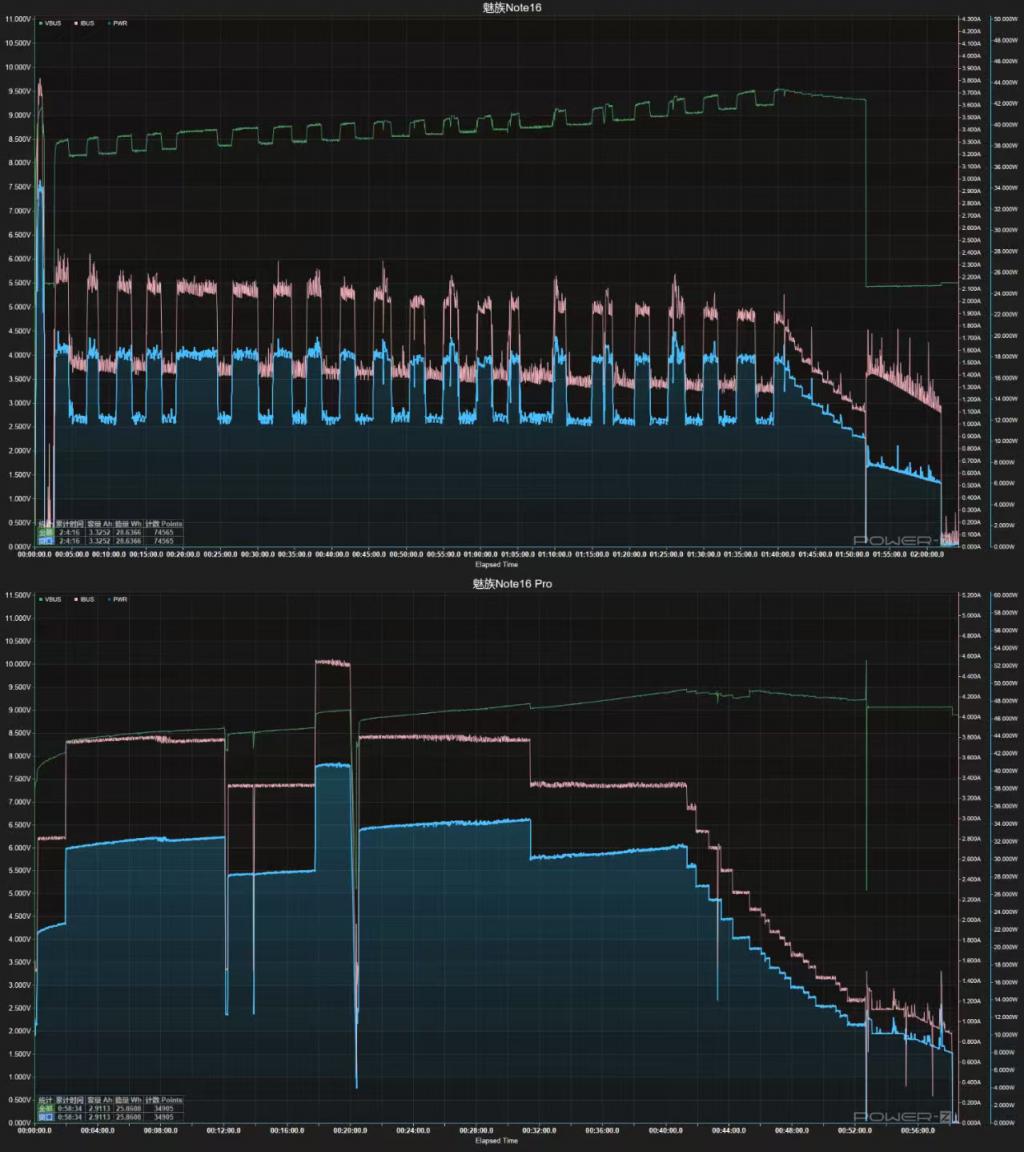Toggle PWR legend in the Note16 chart

(118, 23)
